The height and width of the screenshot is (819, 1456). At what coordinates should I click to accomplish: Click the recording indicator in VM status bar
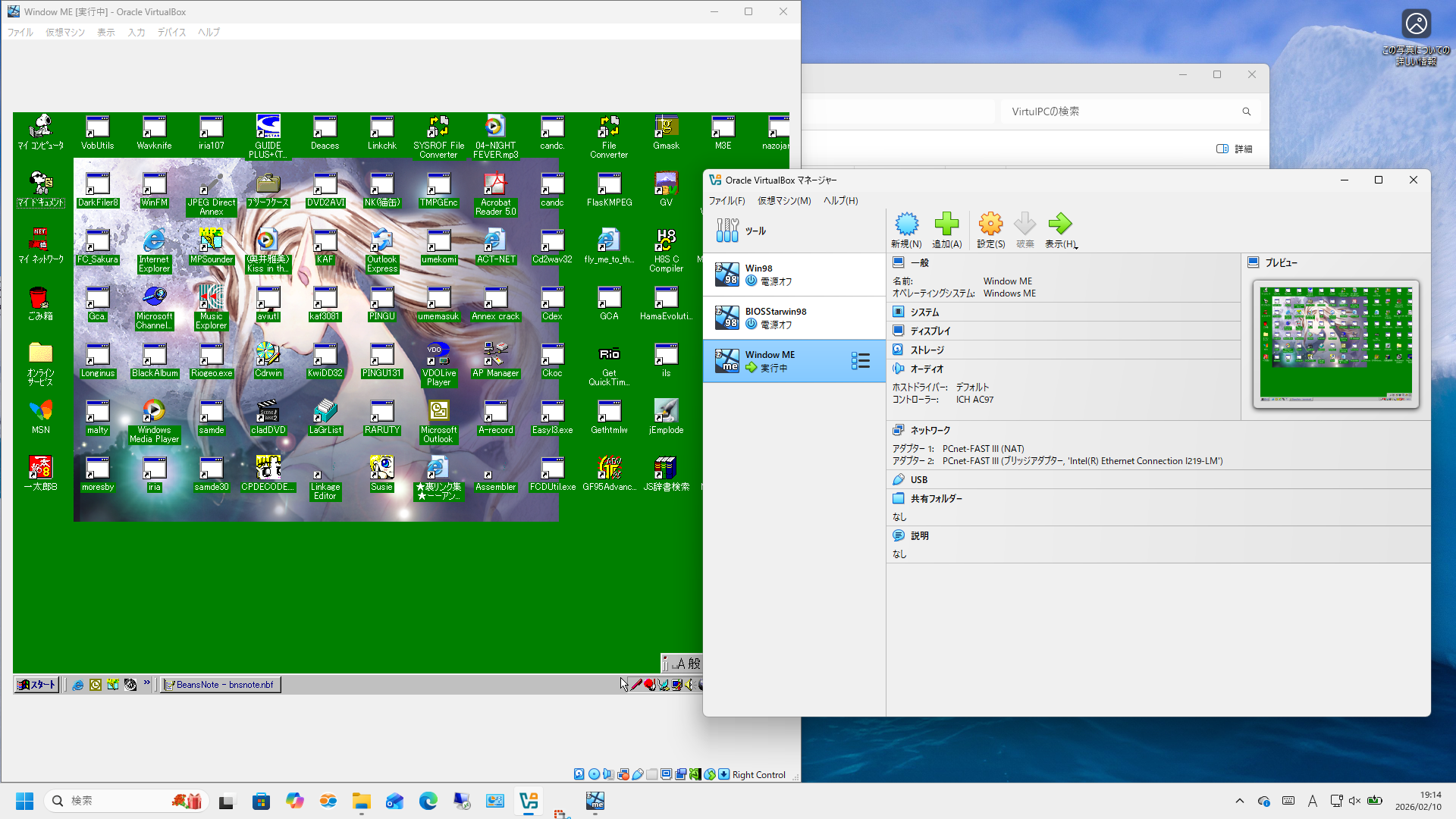pyautogui.click(x=680, y=774)
